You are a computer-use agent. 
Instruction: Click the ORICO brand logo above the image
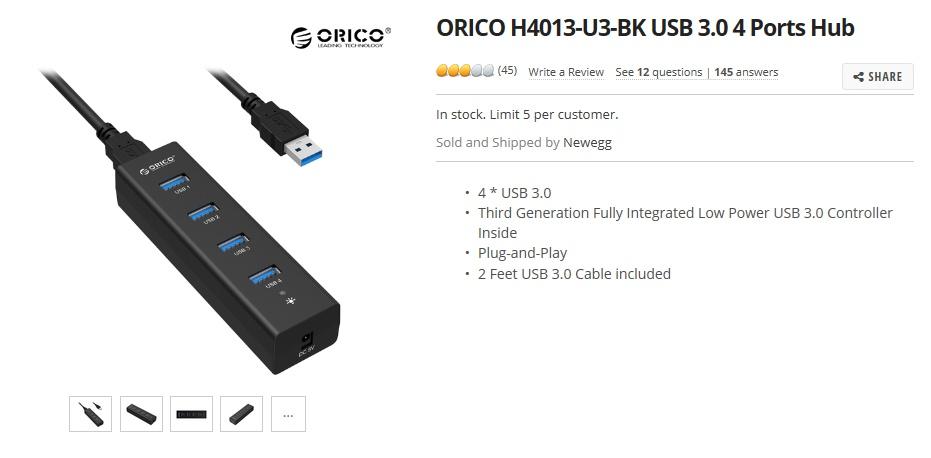(x=340, y=37)
